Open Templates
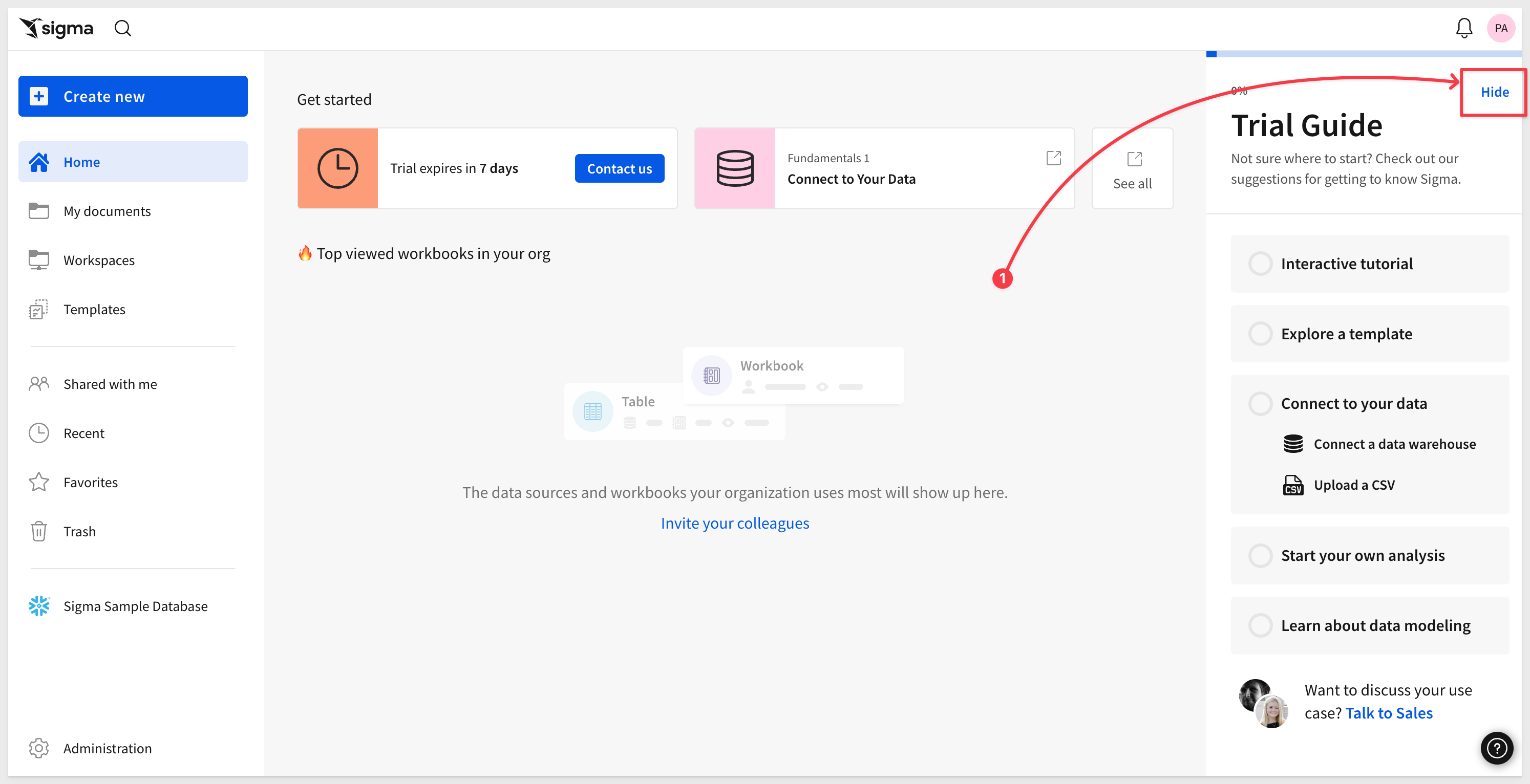The height and width of the screenshot is (784, 1530). pos(133,309)
